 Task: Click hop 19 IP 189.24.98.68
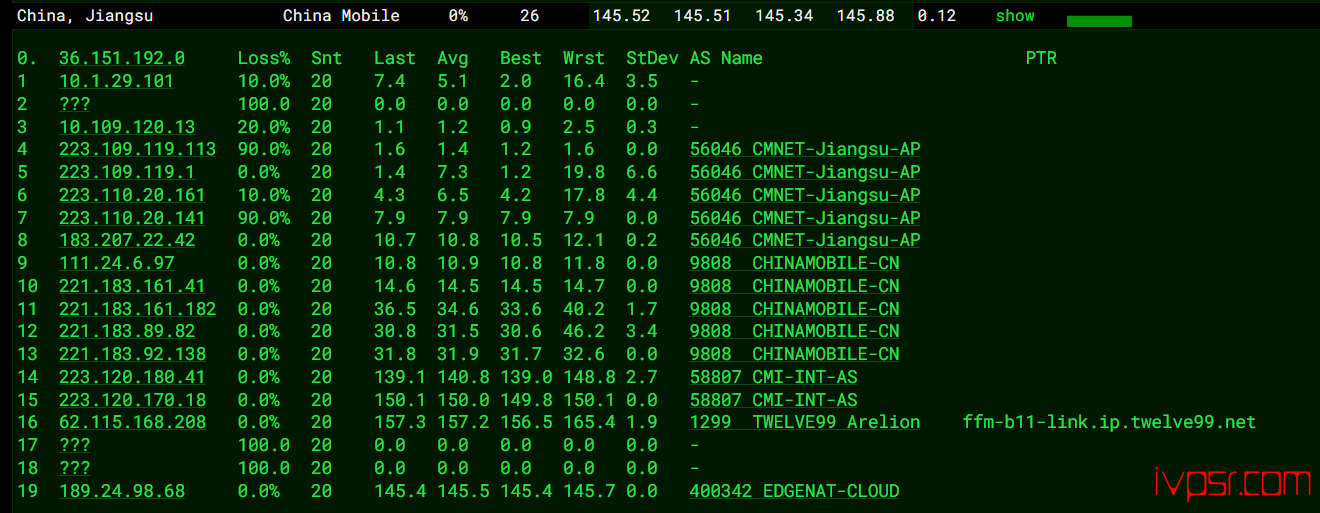tap(122, 492)
